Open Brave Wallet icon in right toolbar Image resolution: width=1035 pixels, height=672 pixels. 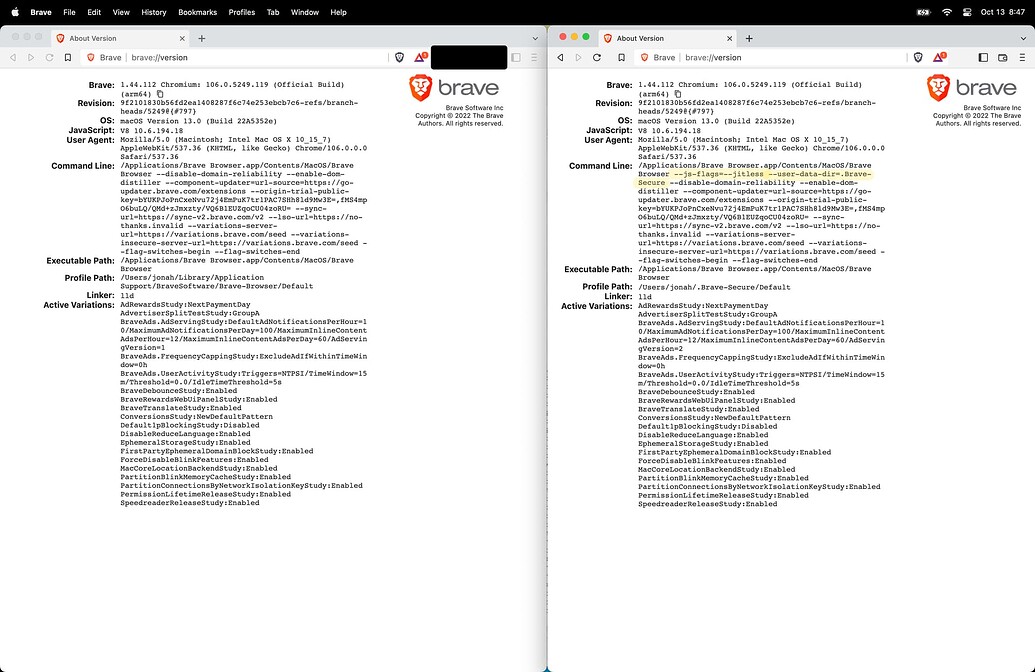[1003, 57]
